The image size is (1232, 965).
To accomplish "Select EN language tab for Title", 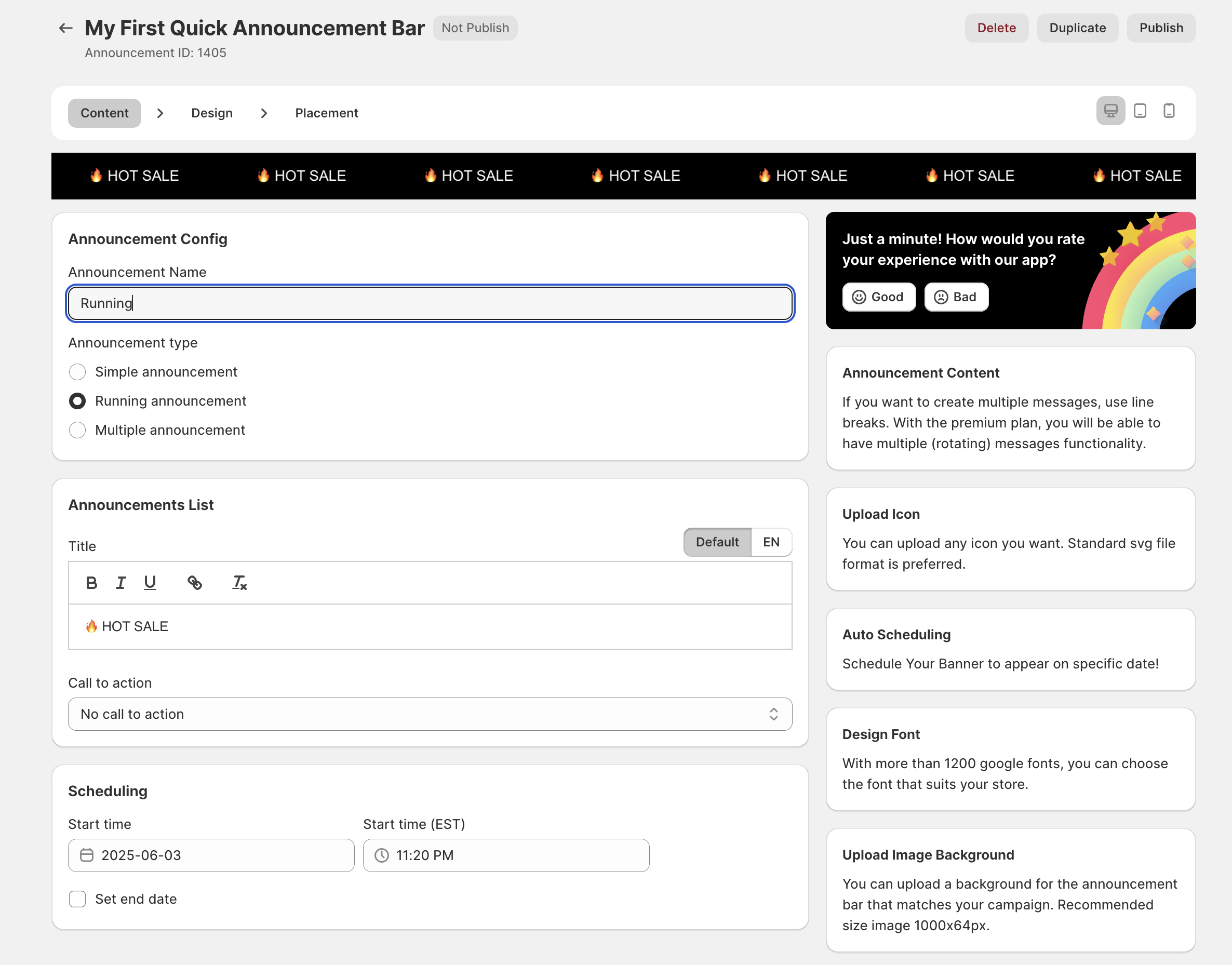I will [x=771, y=542].
